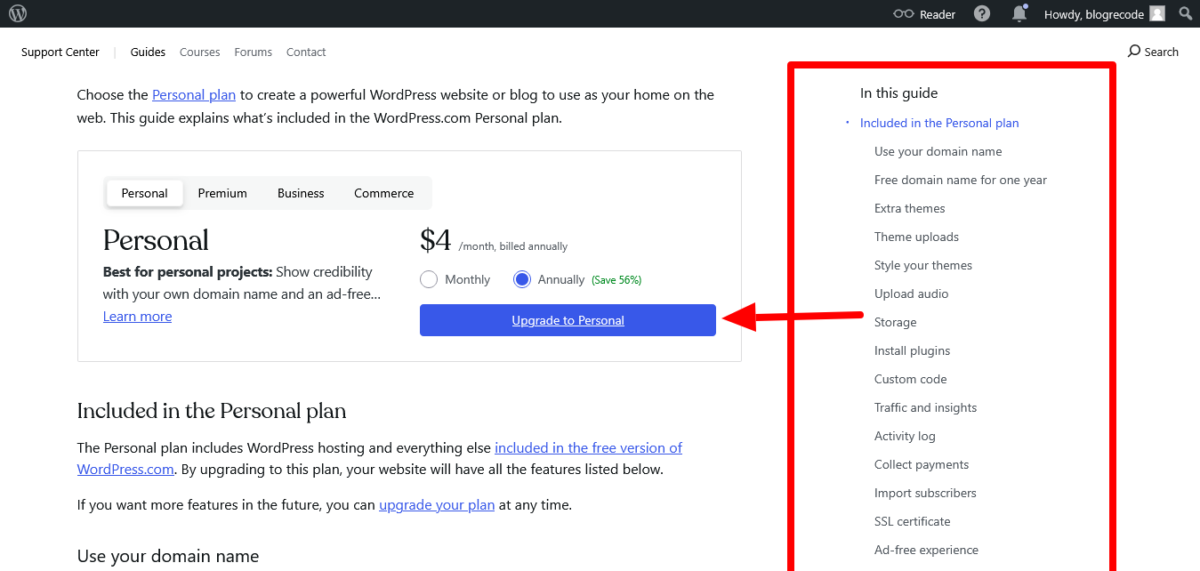Switch to the Business plan tab
This screenshot has width=1200, height=571.
pos(301,193)
